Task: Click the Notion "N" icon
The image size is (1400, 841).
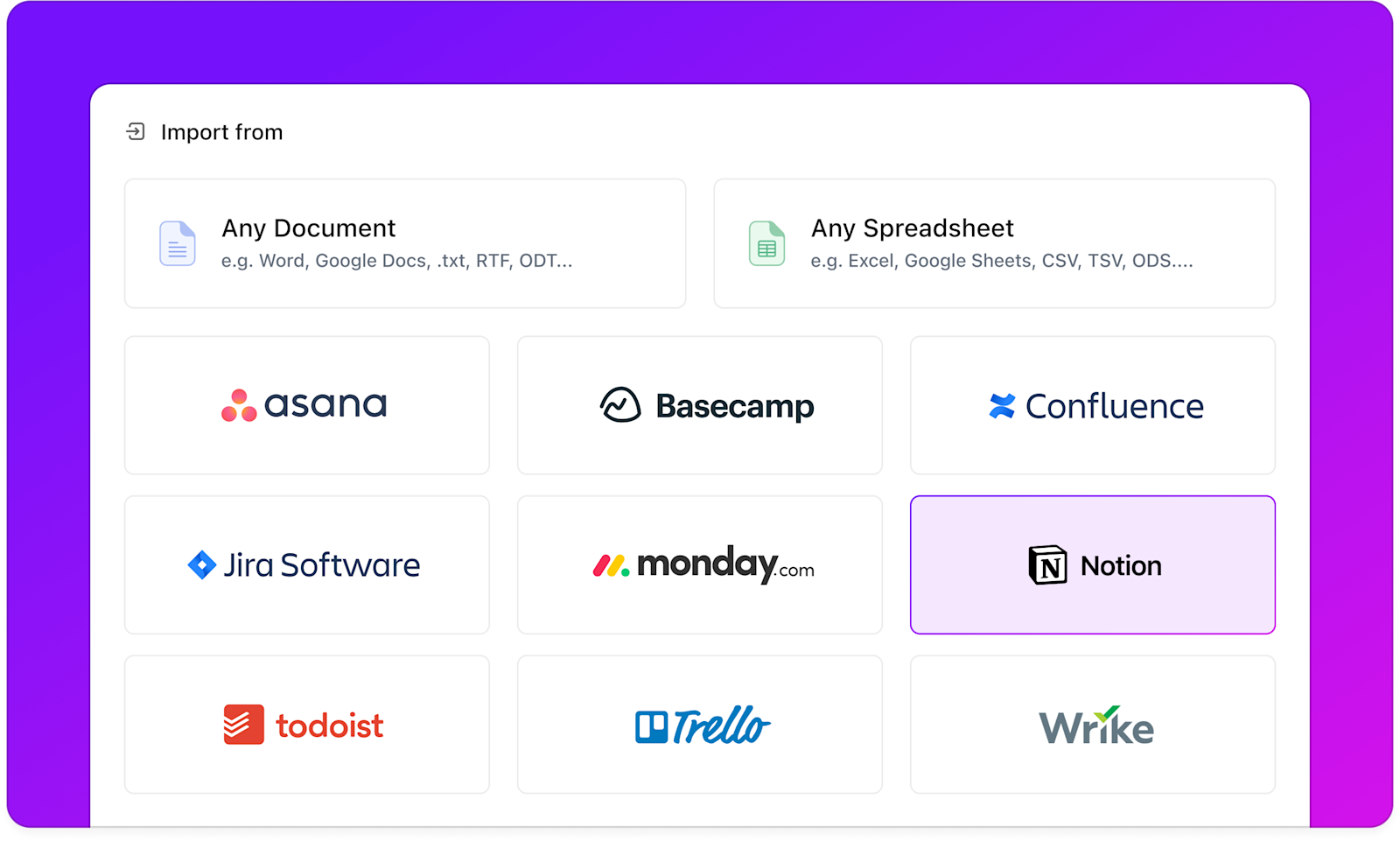Action: tap(1046, 564)
